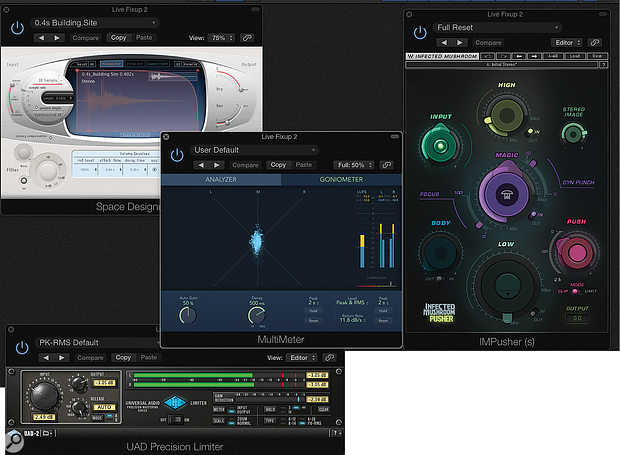Screen dimensions: 620x455
Task: Click the UAD Limiter large Input knob
Action: coord(44,396)
